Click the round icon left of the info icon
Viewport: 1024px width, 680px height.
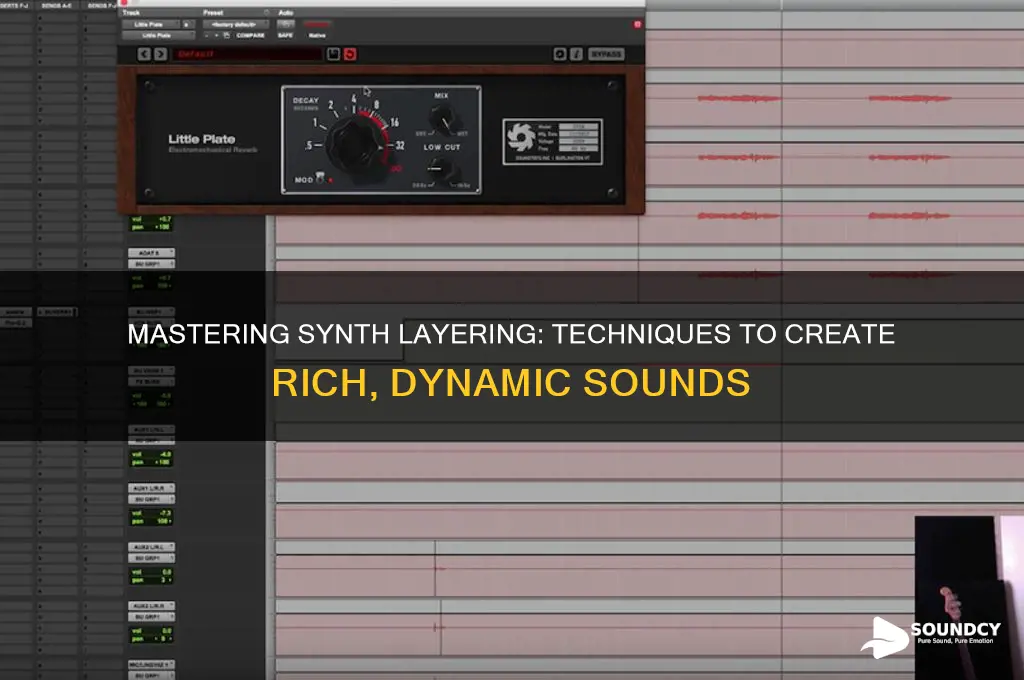pos(560,54)
